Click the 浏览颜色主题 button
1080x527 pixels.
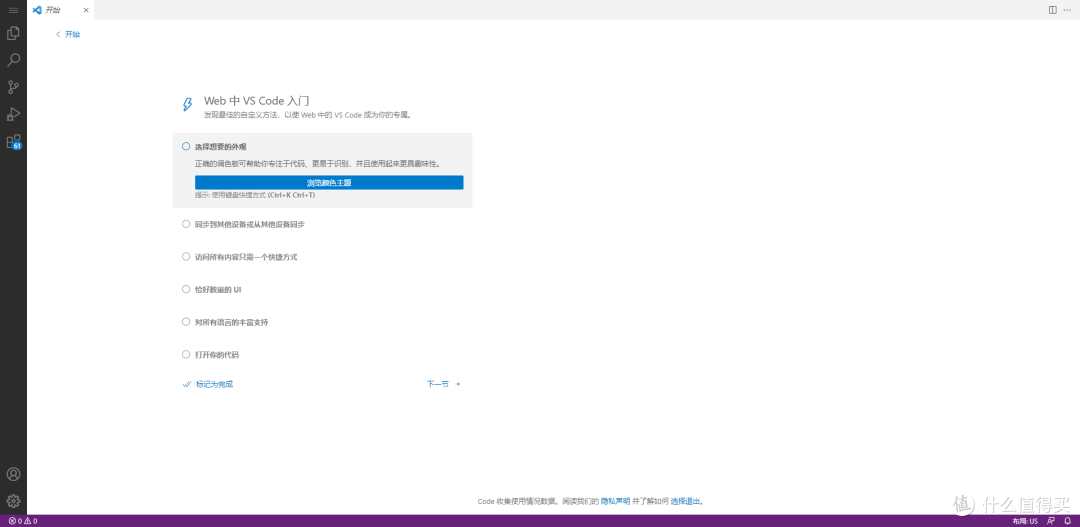pyautogui.click(x=329, y=183)
